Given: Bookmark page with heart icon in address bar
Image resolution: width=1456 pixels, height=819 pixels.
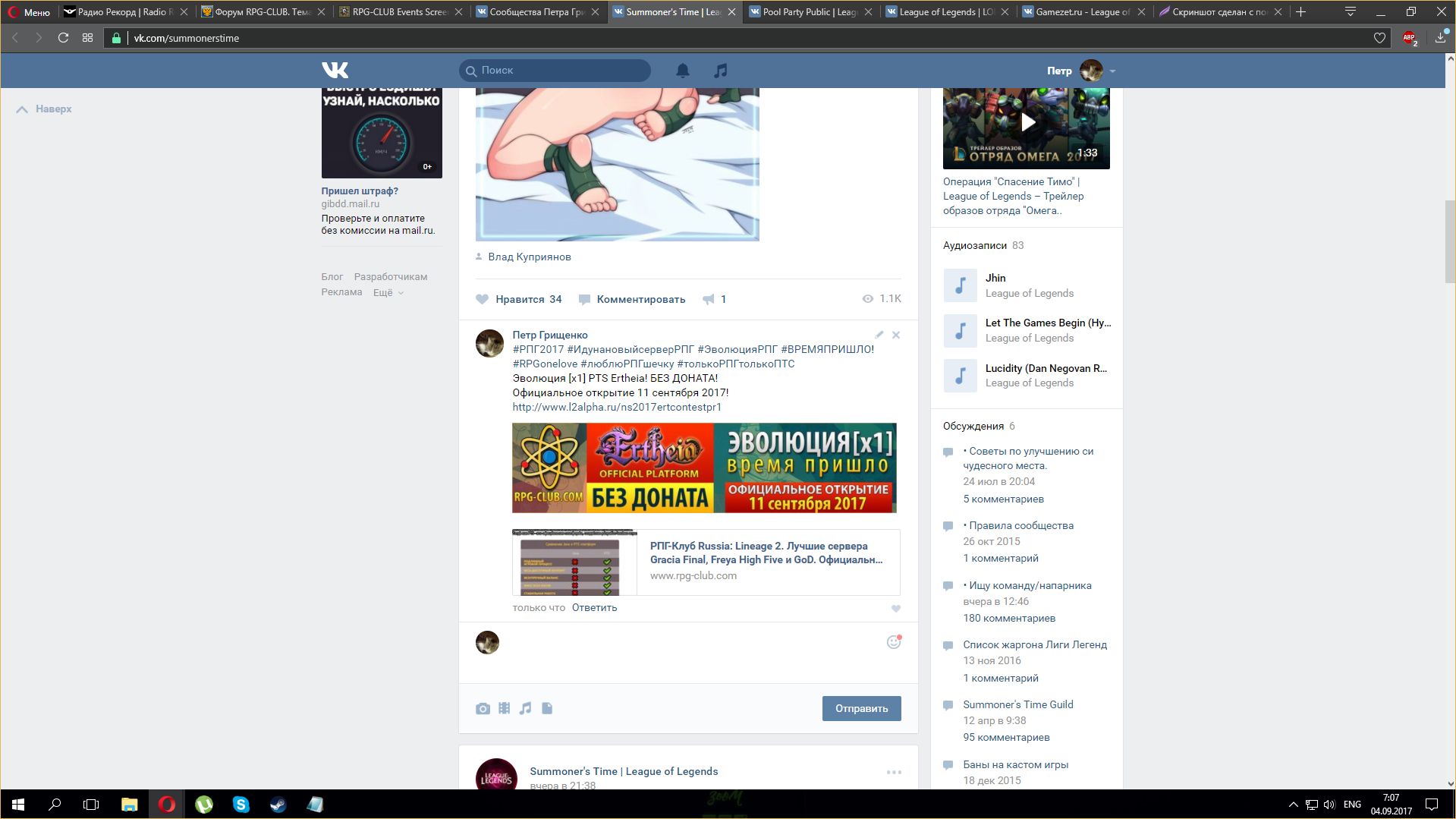Looking at the screenshot, I should [x=1379, y=38].
